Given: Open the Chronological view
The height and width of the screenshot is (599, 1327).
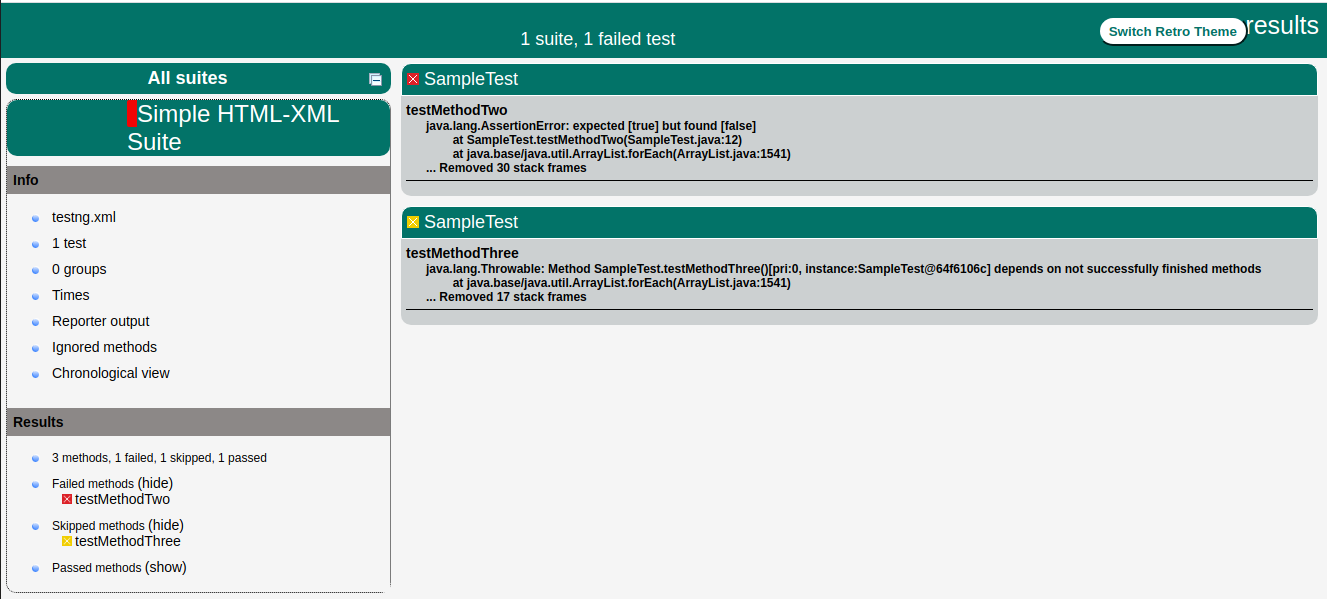Looking at the screenshot, I should pos(110,373).
